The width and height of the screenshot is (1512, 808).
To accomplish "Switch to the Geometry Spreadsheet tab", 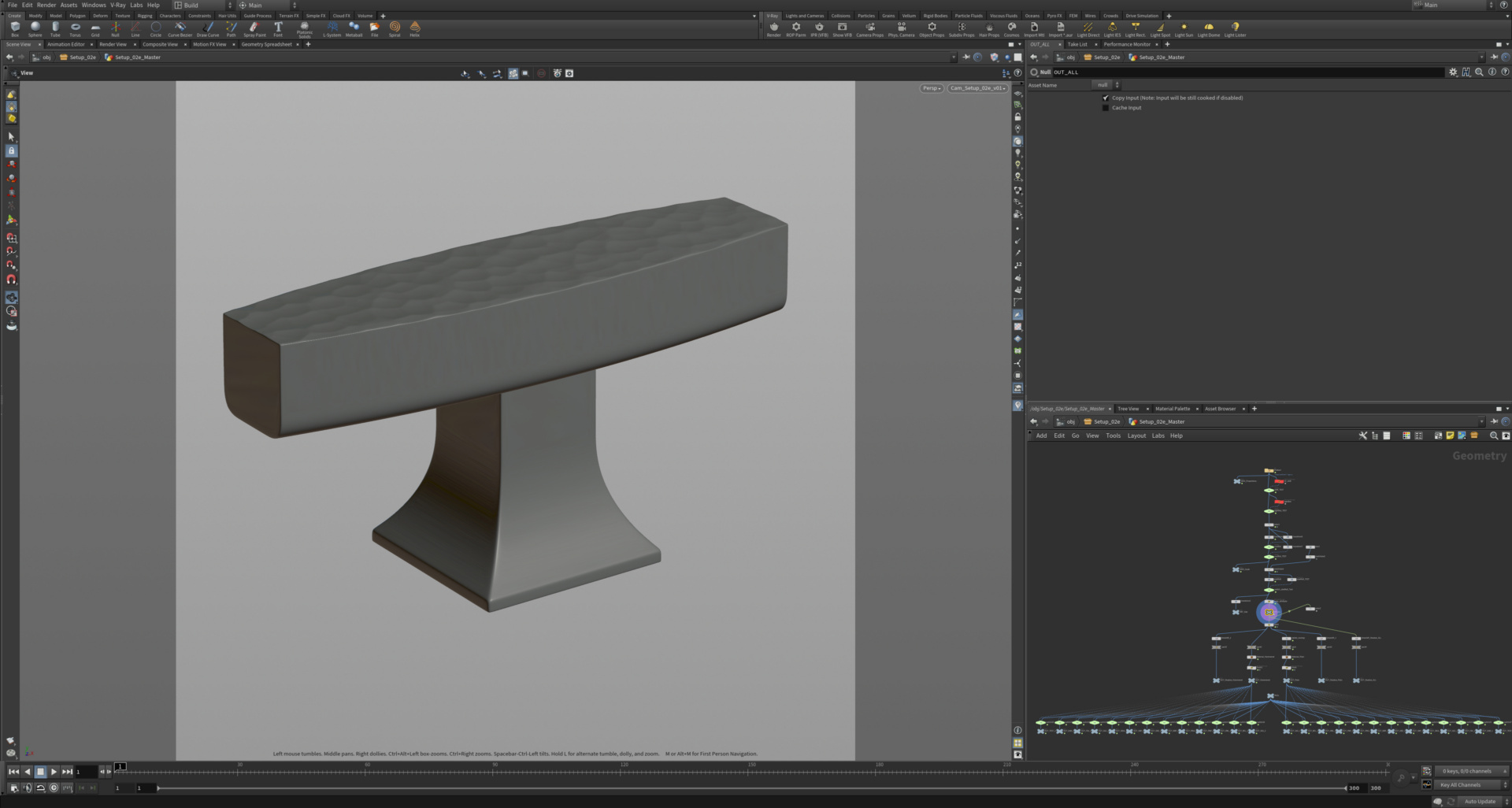I will tap(266, 44).
